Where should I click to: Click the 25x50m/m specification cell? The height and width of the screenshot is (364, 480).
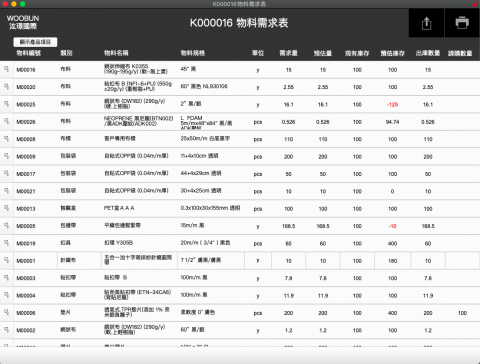pos(205,138)
